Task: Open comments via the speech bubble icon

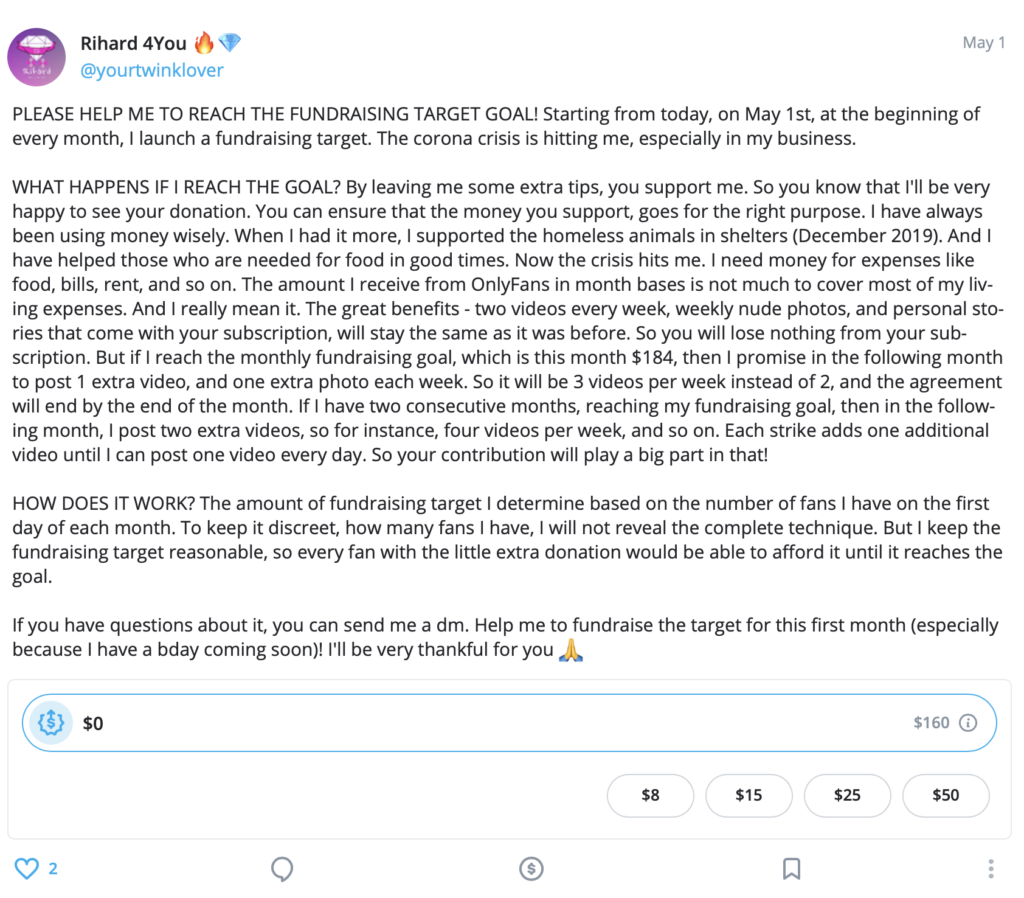Action: coord(282,869)
